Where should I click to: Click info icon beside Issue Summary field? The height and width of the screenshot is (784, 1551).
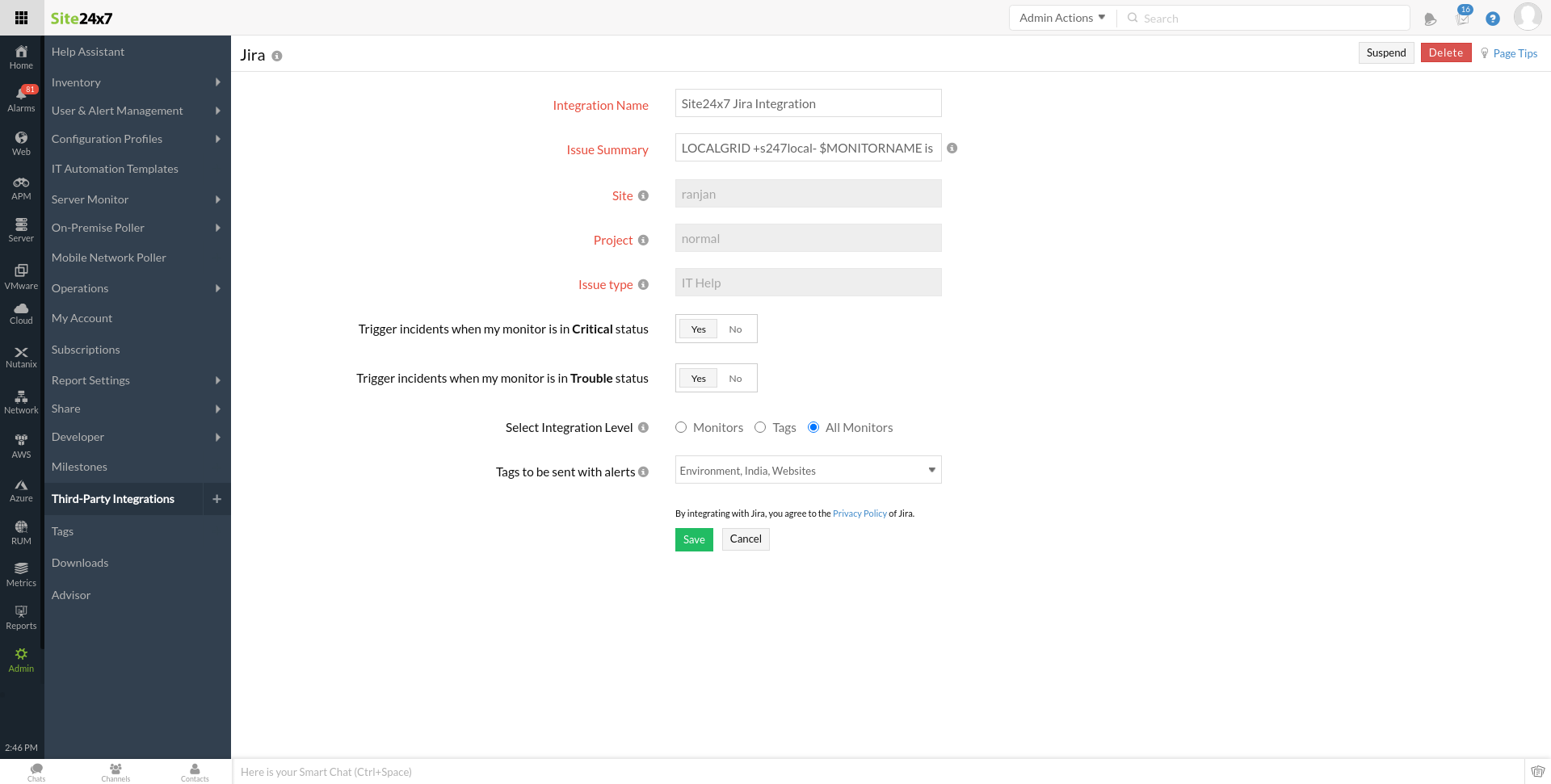tap(952, 149)
